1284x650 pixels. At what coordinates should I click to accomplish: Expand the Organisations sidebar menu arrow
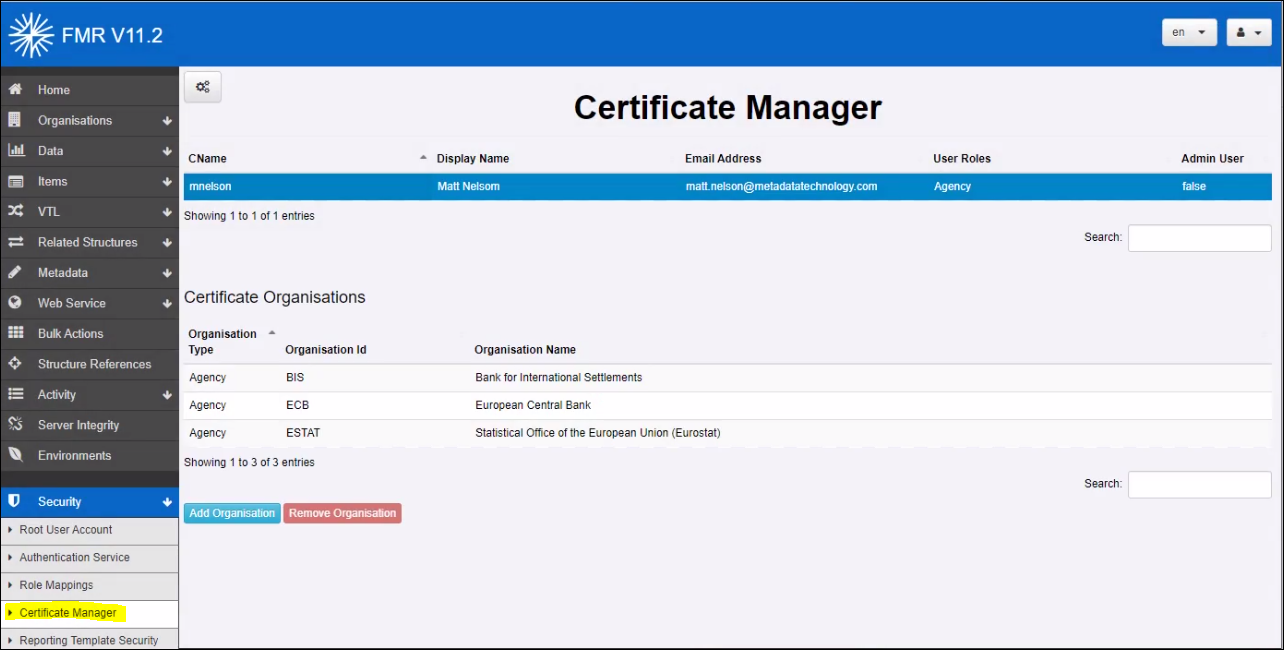[x=167, y=121]
